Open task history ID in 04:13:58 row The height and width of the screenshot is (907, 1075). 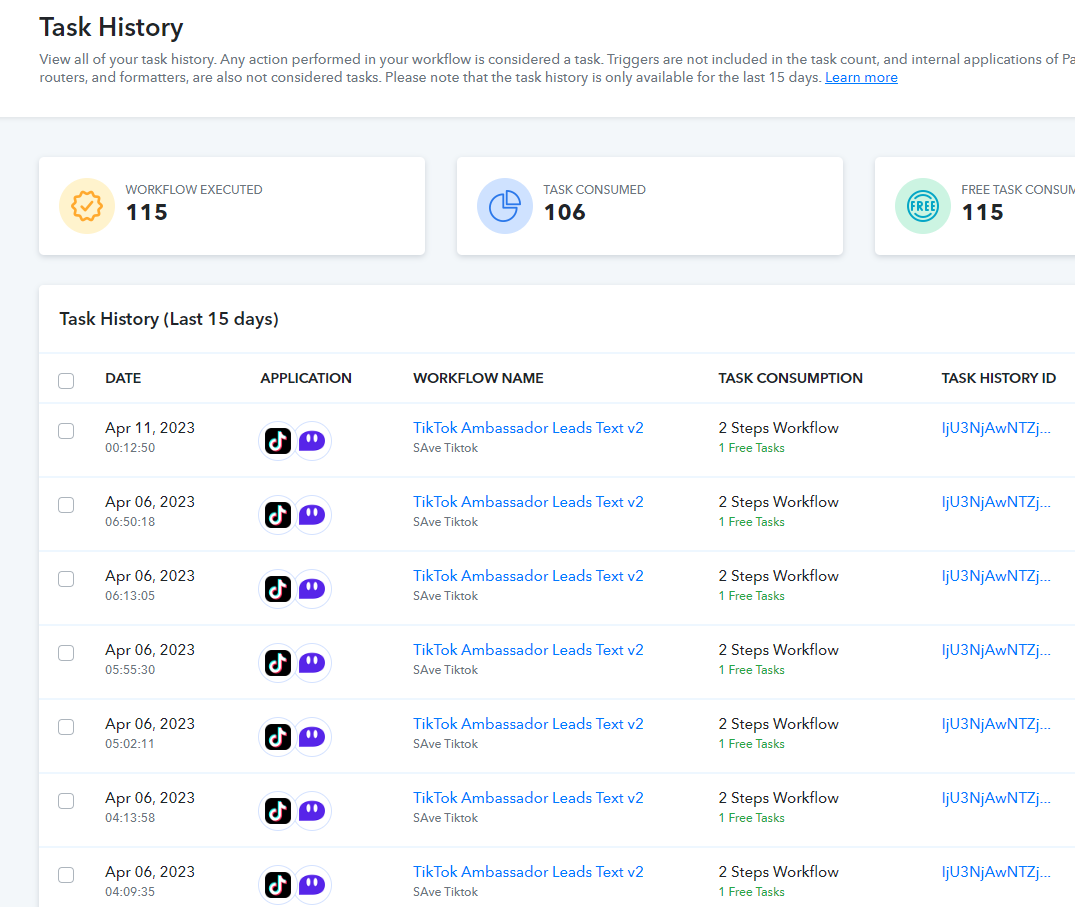995,798
